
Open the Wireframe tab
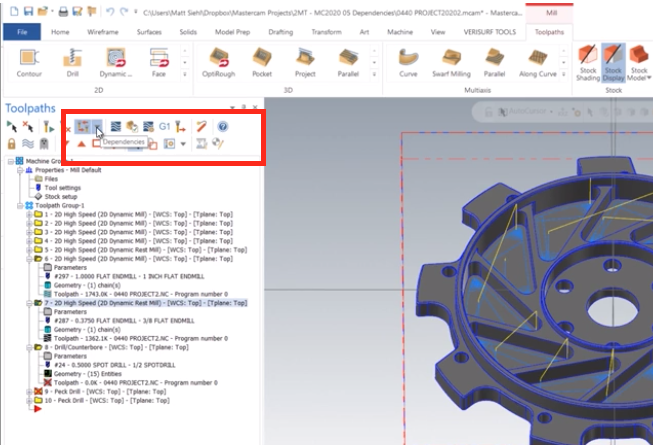pos(103,32)
